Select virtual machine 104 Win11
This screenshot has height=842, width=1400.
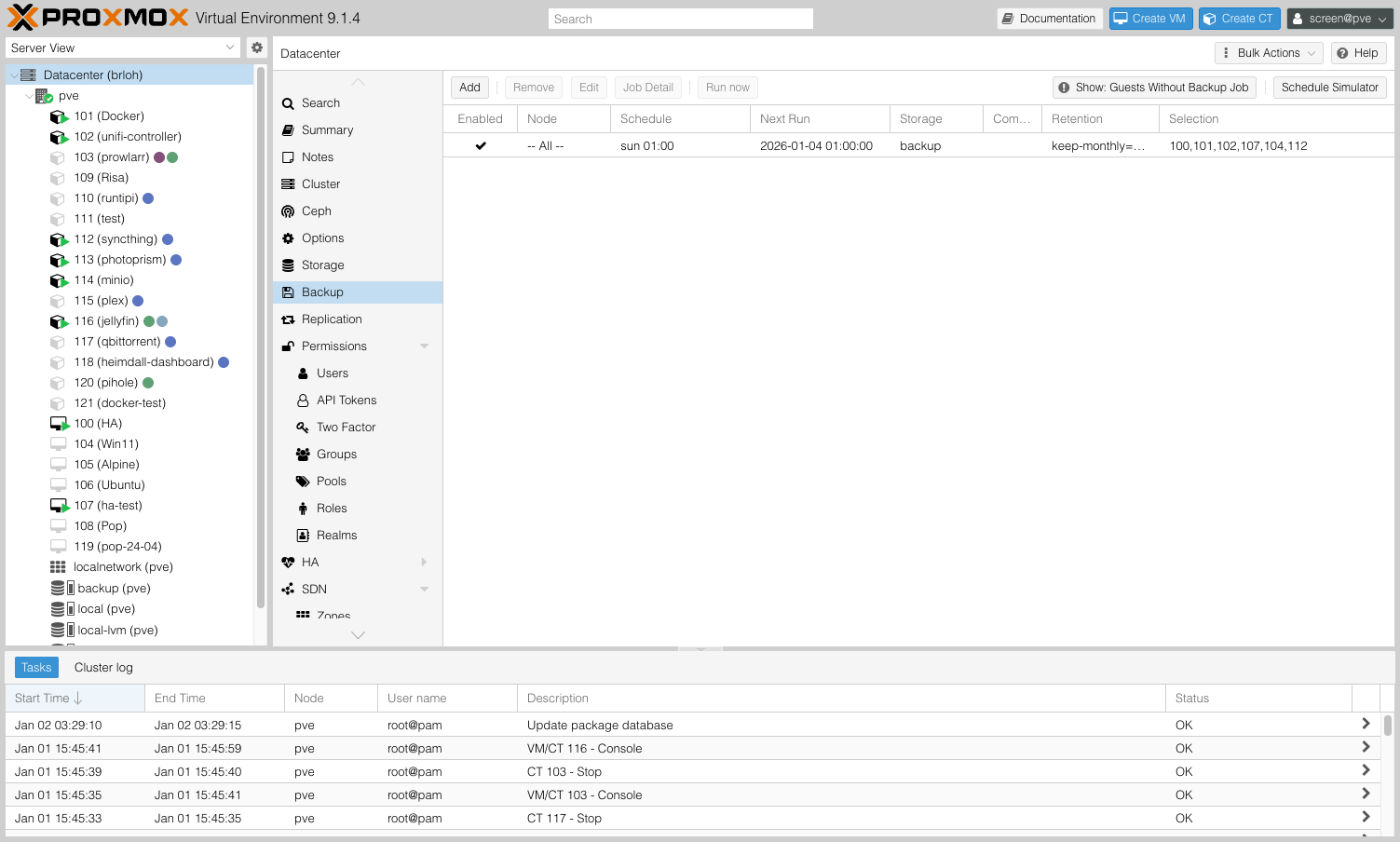(104, 443)
